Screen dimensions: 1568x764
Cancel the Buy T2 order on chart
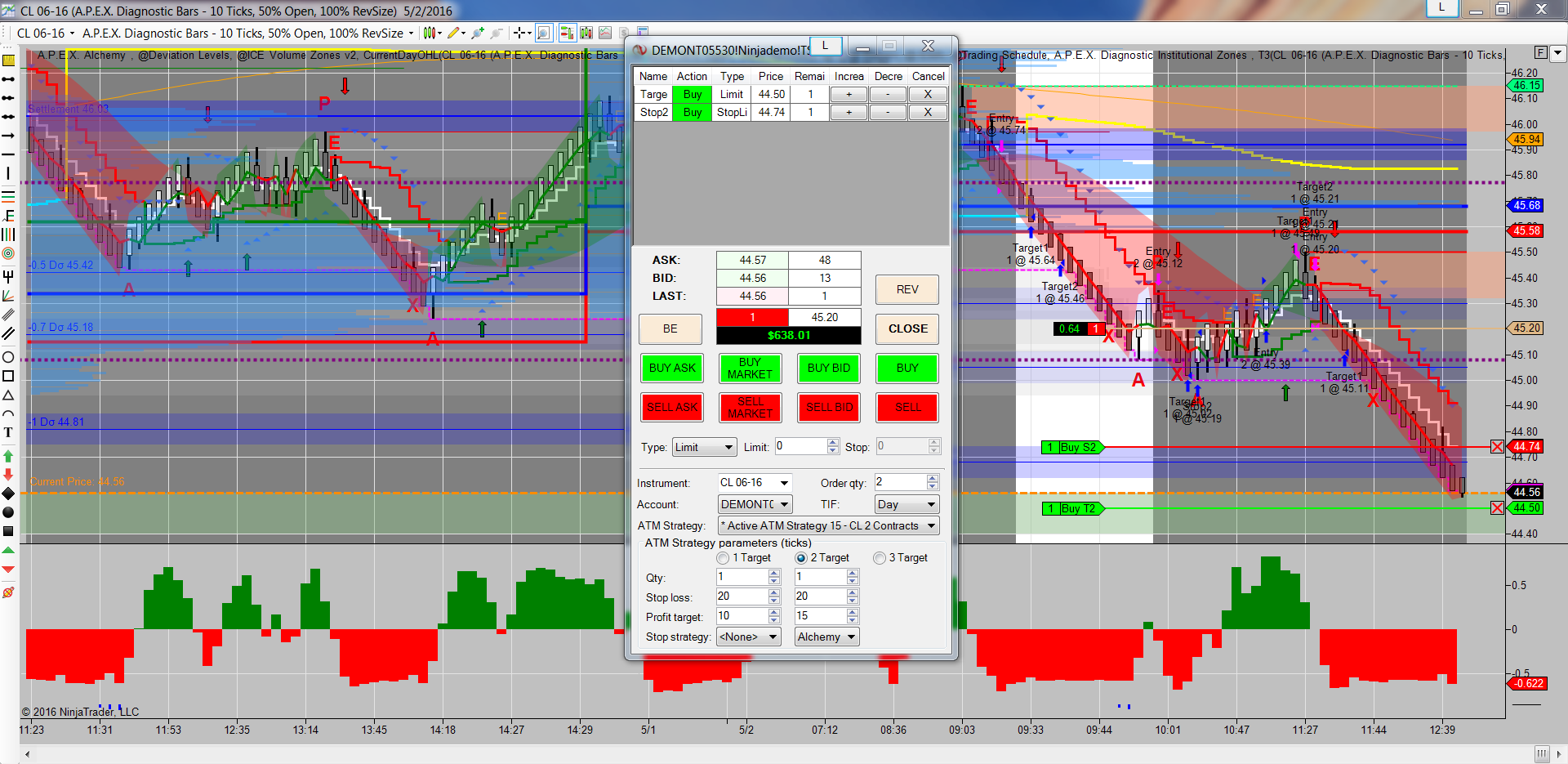1497,508
